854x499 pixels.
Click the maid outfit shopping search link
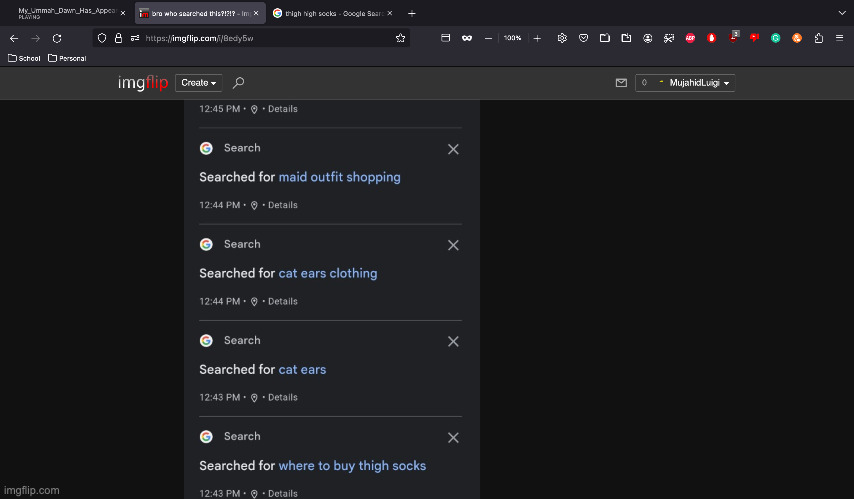(339, 177)
